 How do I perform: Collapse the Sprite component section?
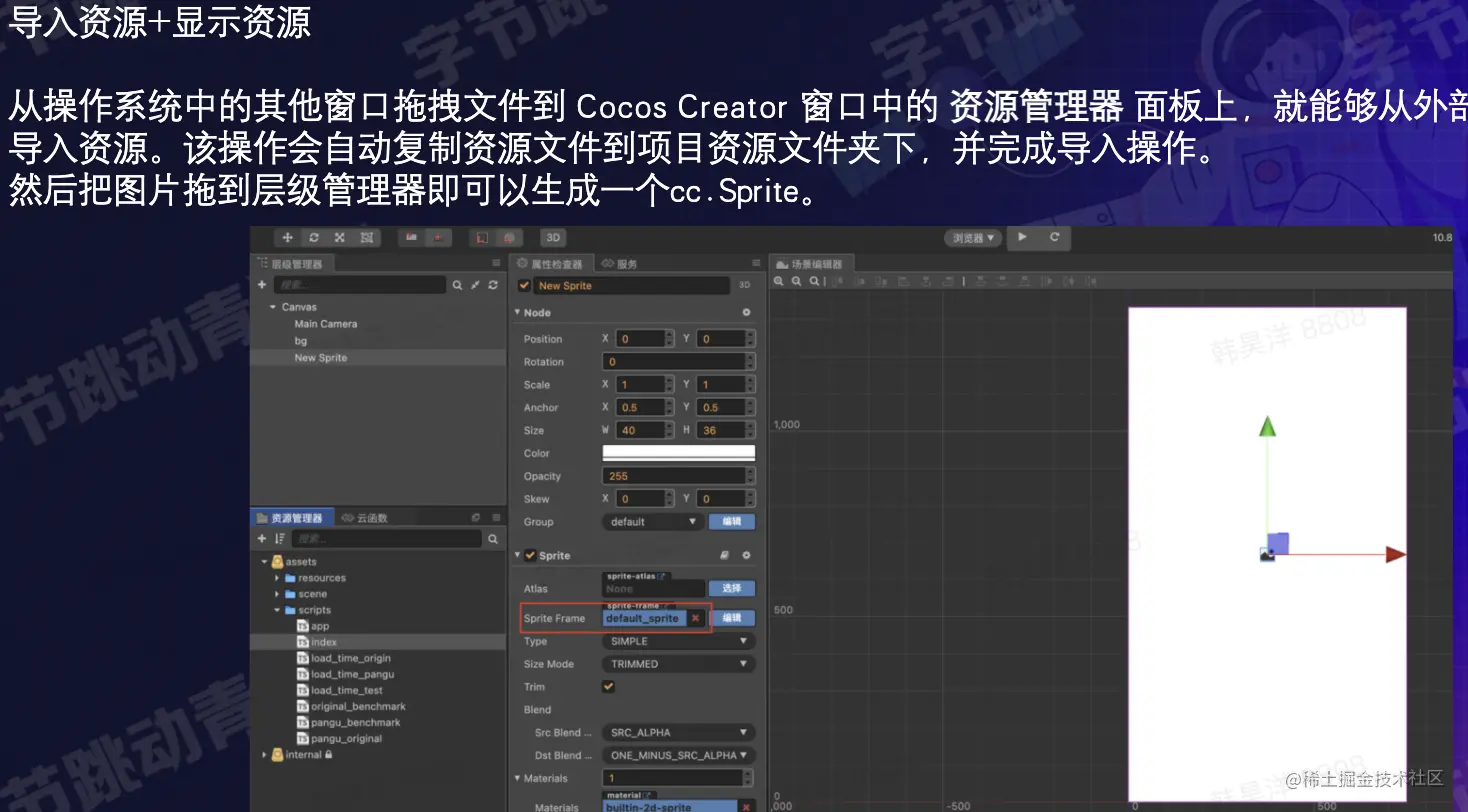click(x=517, y=556)
